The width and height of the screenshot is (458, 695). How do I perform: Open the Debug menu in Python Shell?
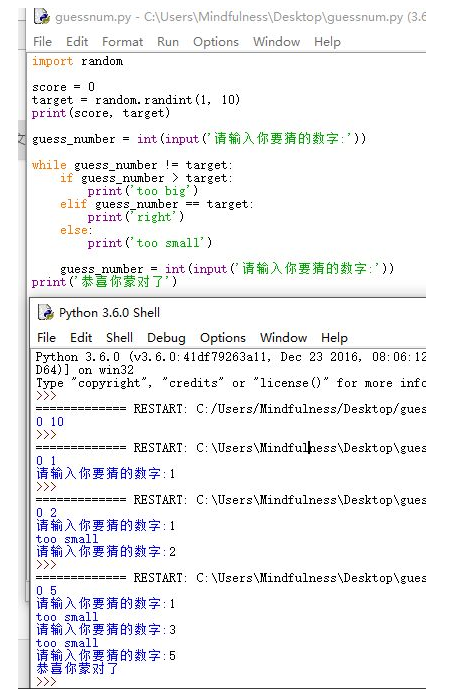[x=166, y=338]
